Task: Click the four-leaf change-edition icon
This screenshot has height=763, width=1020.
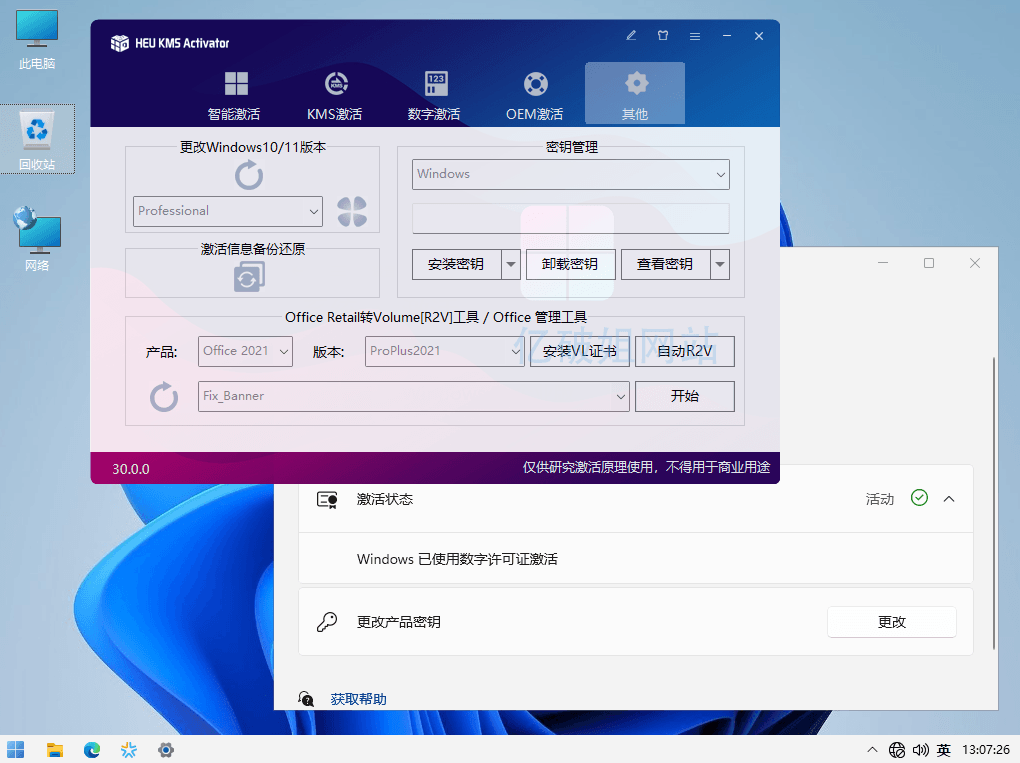Action: pyautogui.click(x=352, y=211)
